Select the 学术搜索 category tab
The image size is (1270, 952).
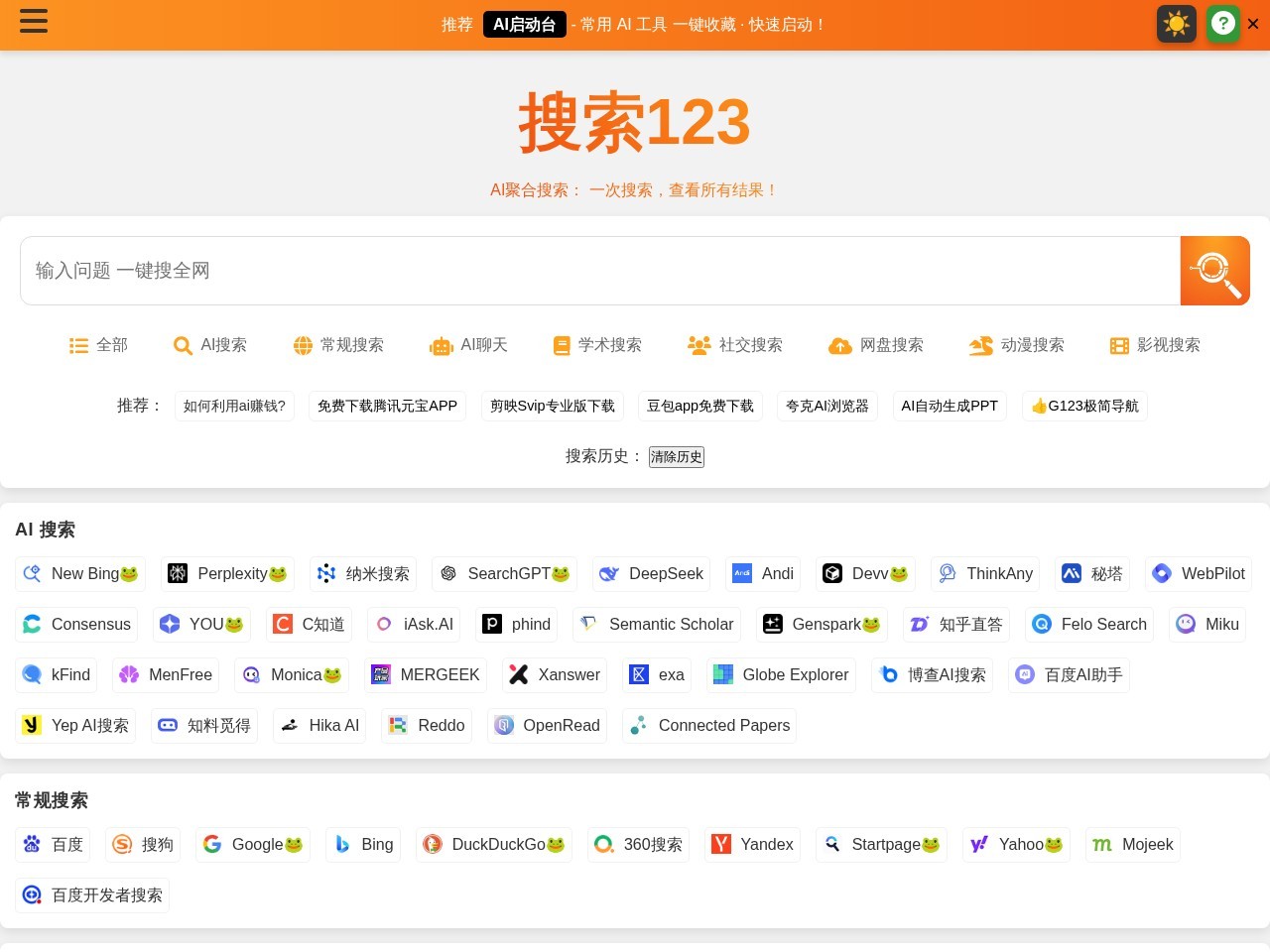[597, 345]
